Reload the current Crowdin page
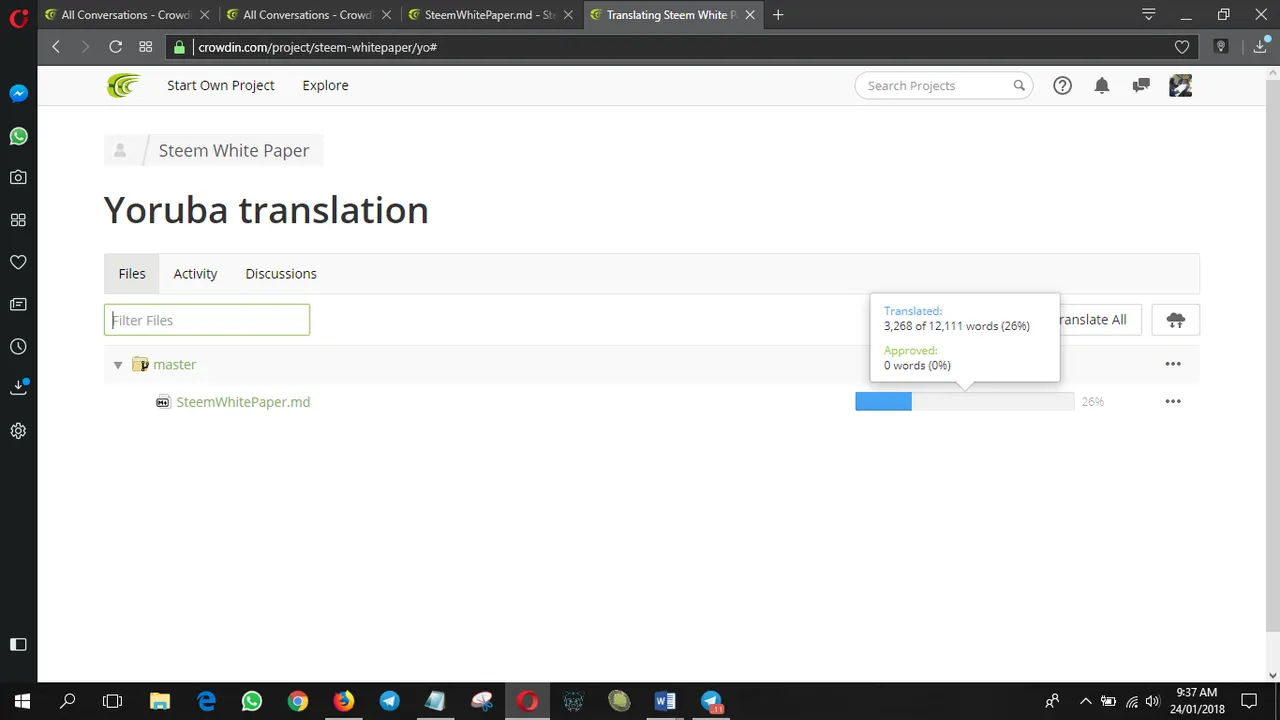The width and height of the screenshot is (1280, 720). pos(115,47)
